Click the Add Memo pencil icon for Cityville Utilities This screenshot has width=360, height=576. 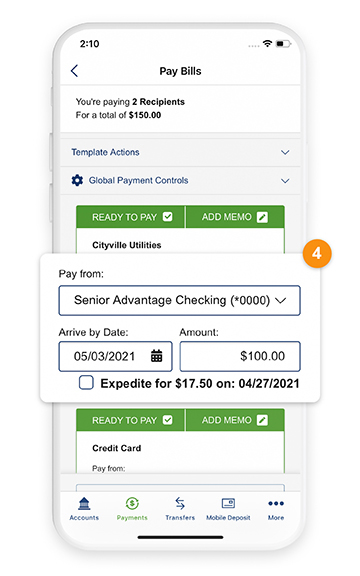coord(262,217)
